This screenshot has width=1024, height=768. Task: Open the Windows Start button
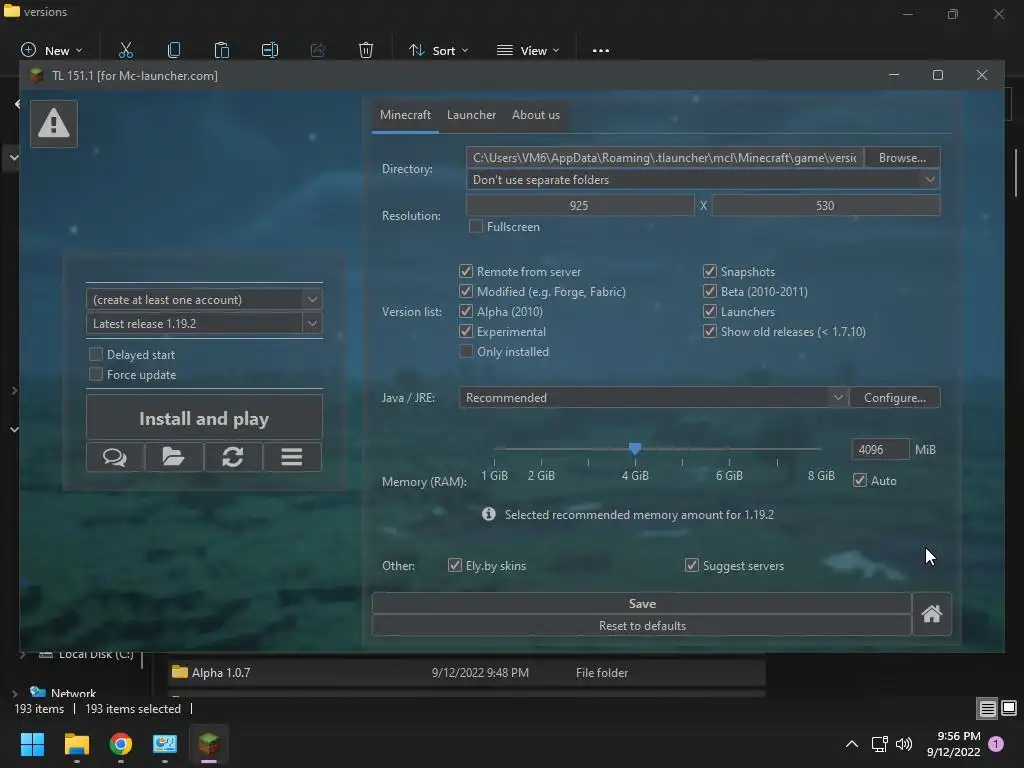(x=32, y=744)
